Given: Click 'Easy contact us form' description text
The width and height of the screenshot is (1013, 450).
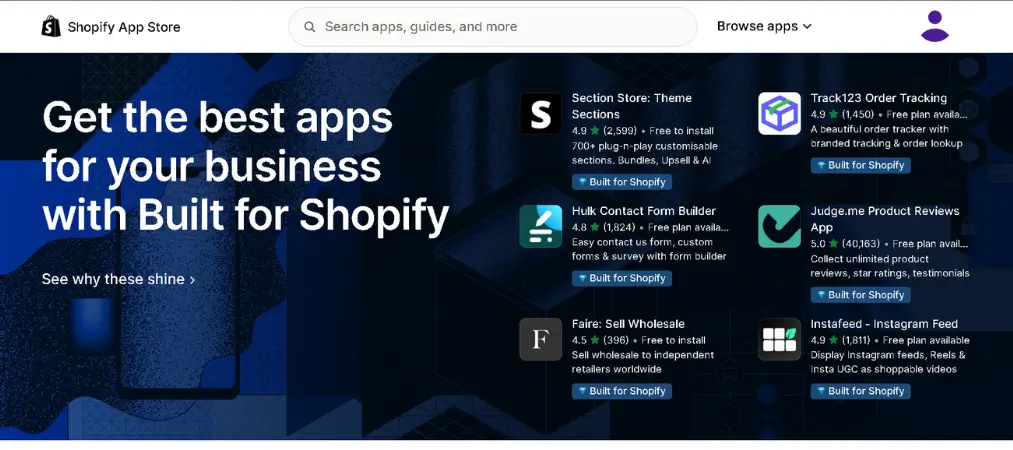Looking at the screenshot, I should [649, 249].
